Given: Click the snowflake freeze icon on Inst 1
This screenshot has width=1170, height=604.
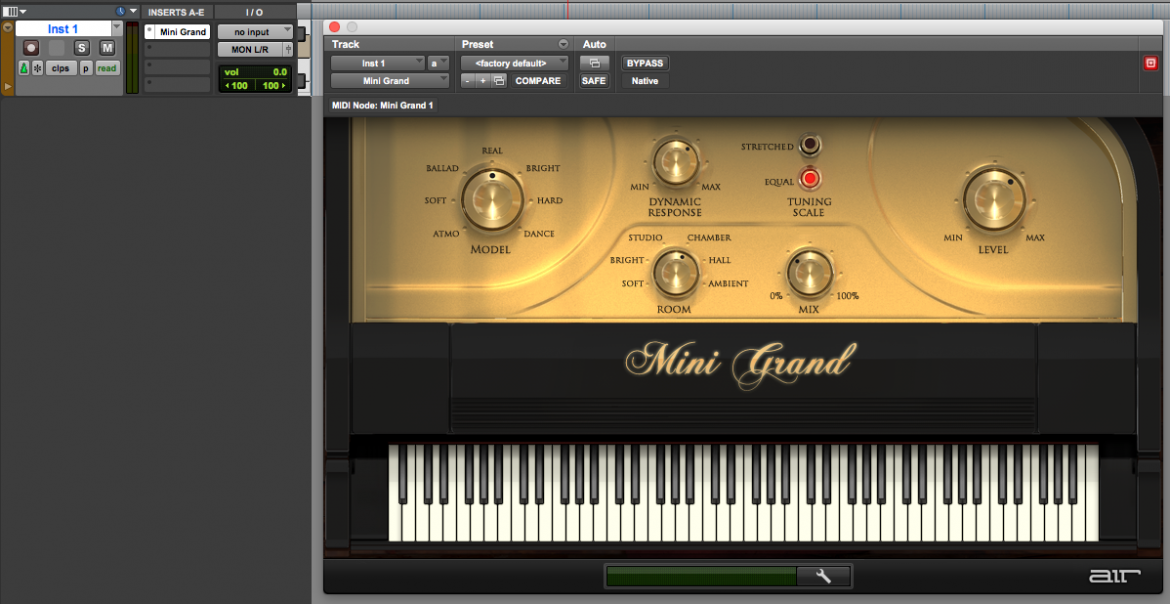Looking at the screenshot, I should pos(37,67).
